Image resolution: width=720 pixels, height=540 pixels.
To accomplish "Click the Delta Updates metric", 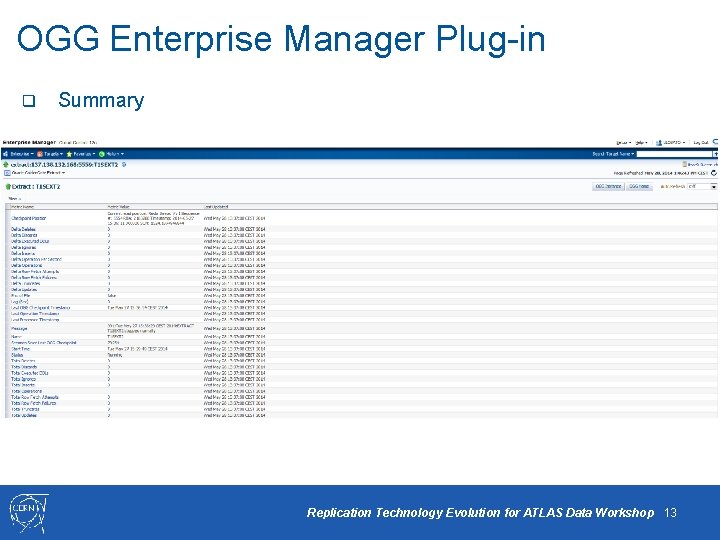I will (x=24, y=290).
